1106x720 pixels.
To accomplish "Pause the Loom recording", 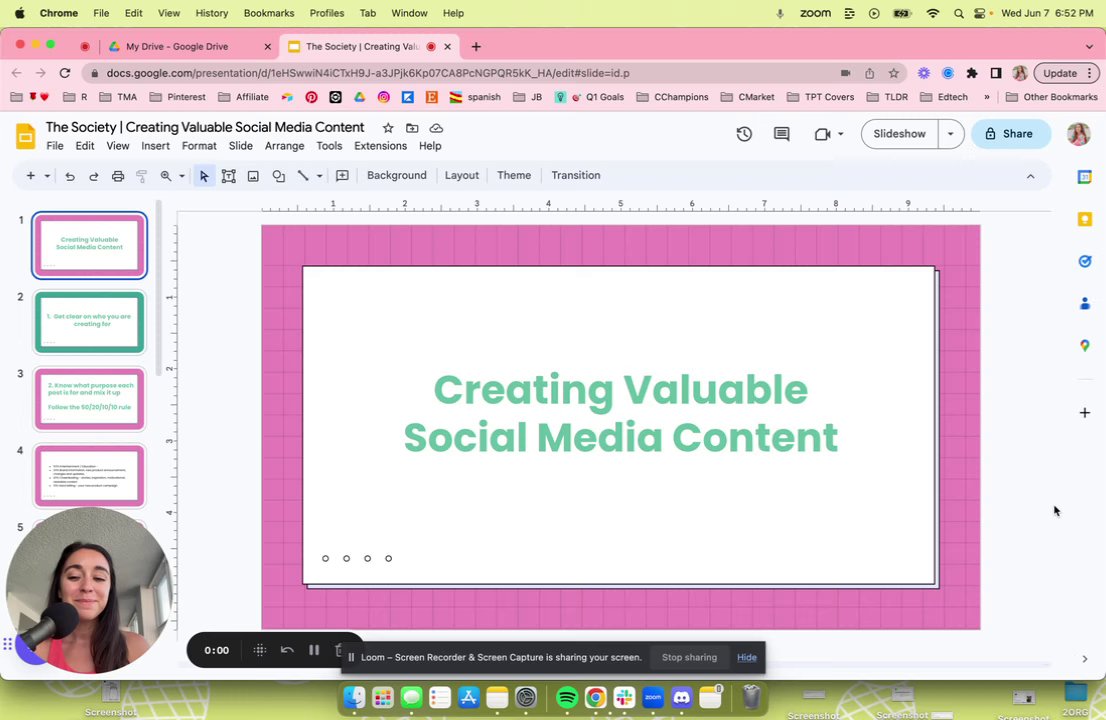I will click(314, 650).
